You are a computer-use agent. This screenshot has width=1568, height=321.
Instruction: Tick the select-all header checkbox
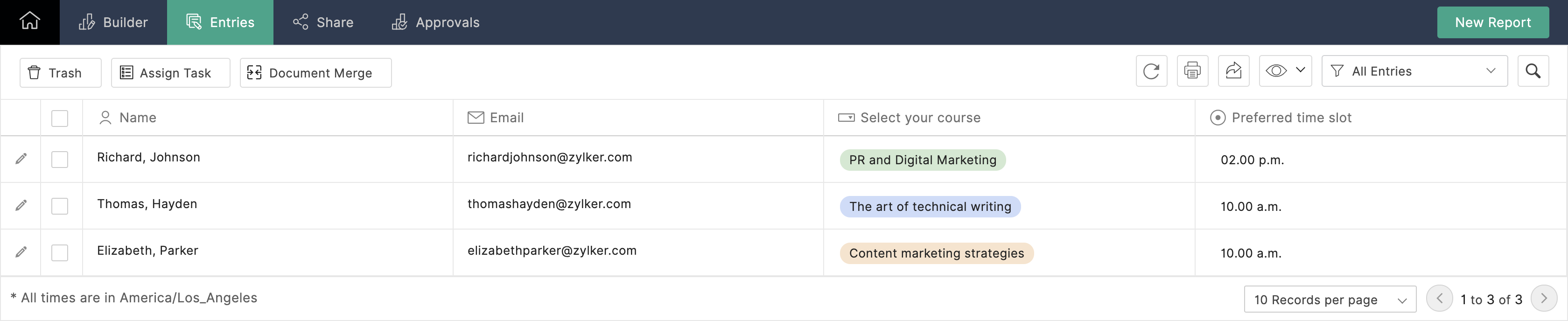(x=60, y=118)
